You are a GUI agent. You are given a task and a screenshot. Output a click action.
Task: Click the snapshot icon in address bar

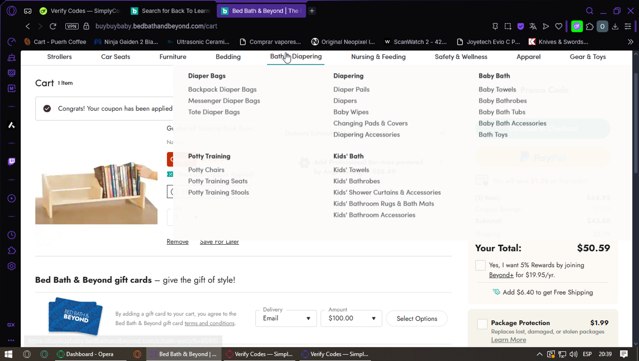tap(508, 26)
